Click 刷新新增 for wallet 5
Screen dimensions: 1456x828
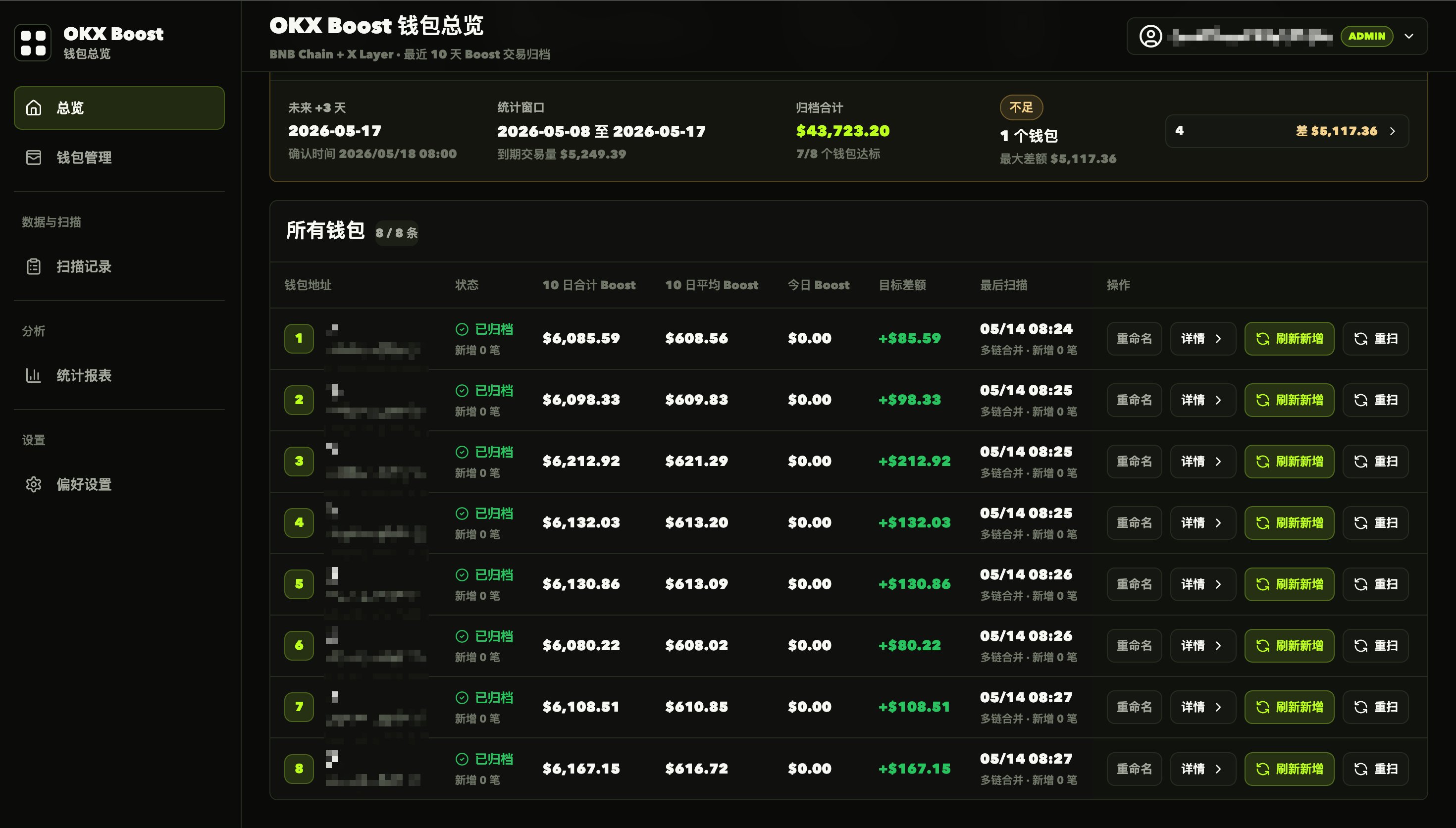point(1289,584)
